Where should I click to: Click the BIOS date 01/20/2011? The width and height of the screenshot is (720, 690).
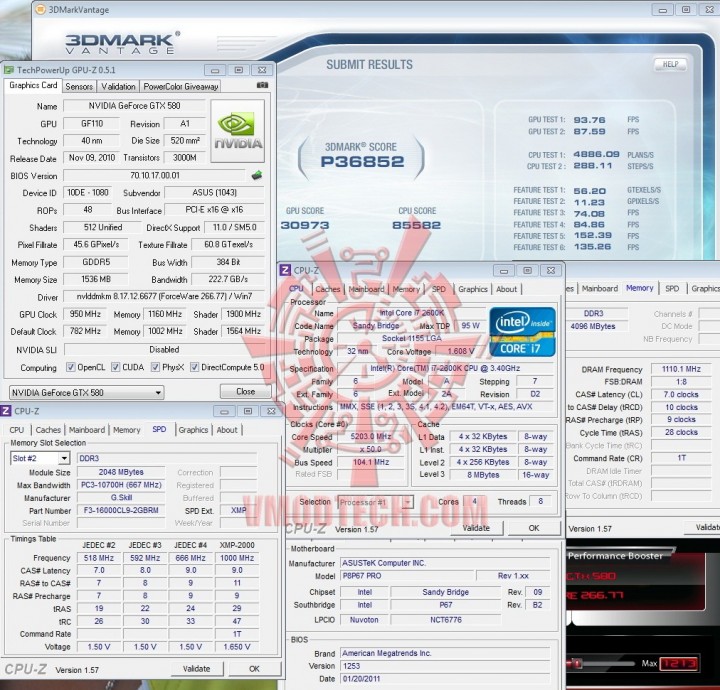tap(445, 679)
